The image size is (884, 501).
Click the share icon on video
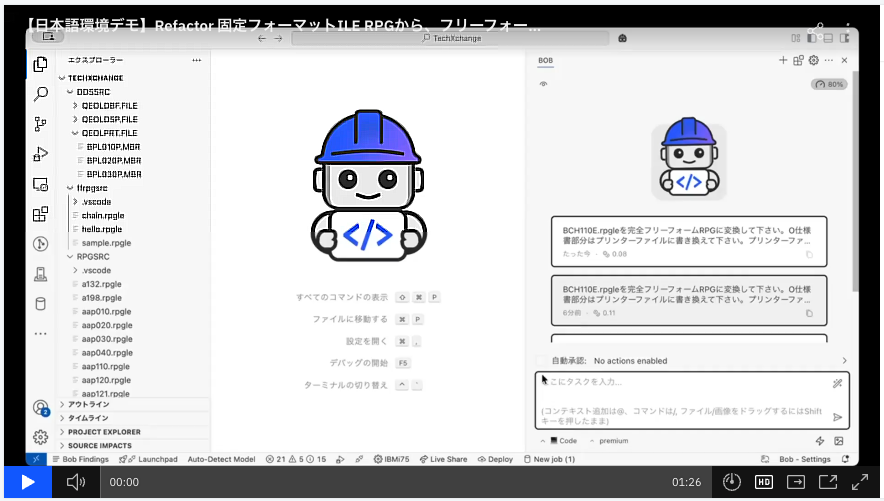tap(816, 30)
